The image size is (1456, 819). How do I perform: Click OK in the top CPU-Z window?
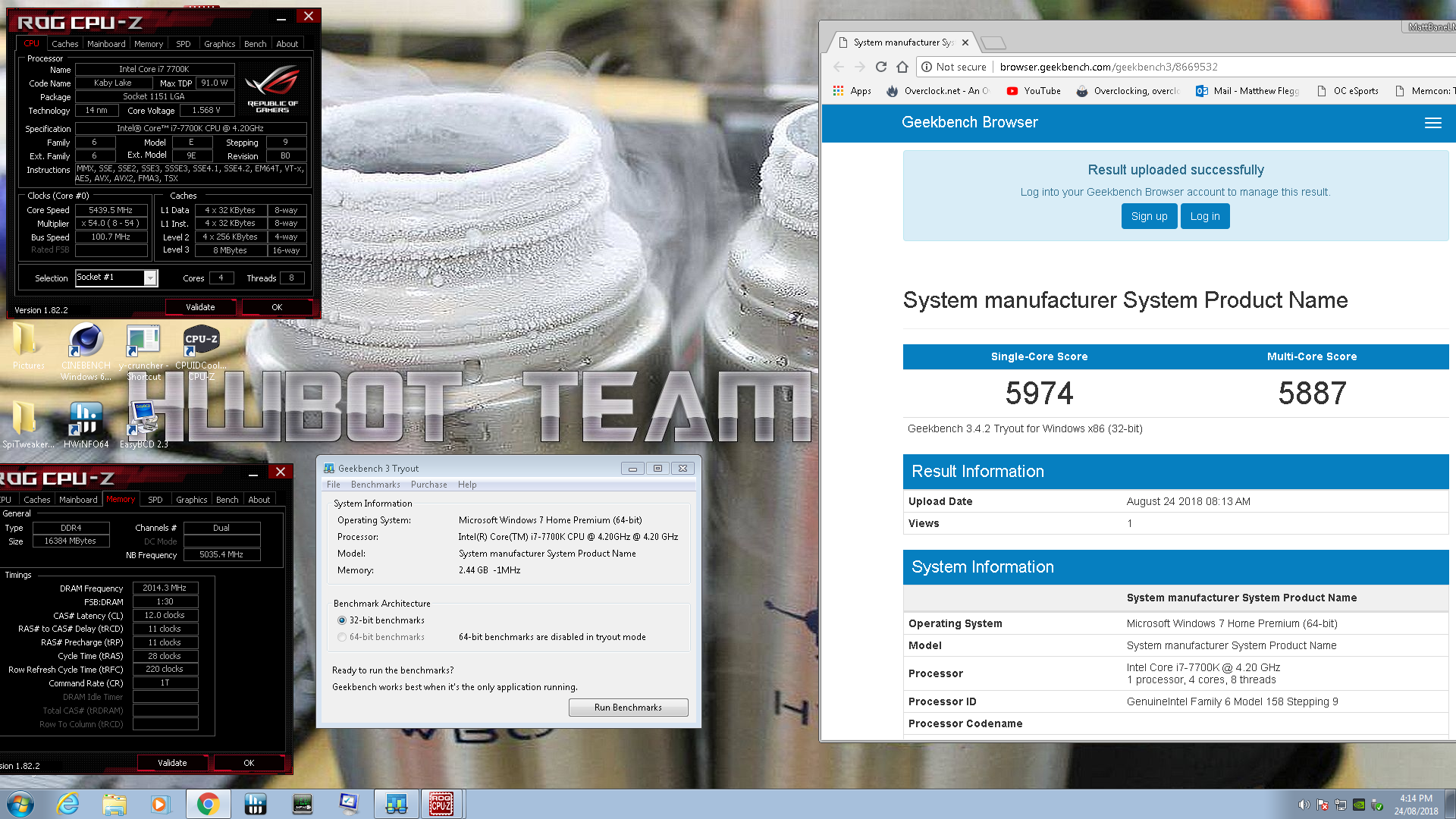(x=277, y=307)
